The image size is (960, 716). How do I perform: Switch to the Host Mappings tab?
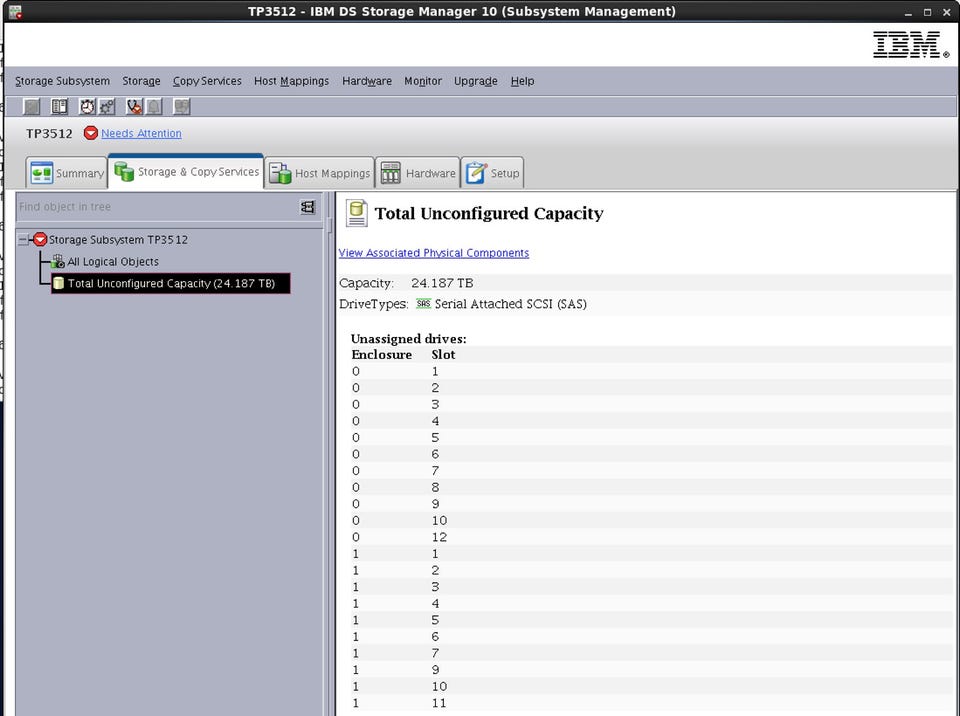coord(319,173)
